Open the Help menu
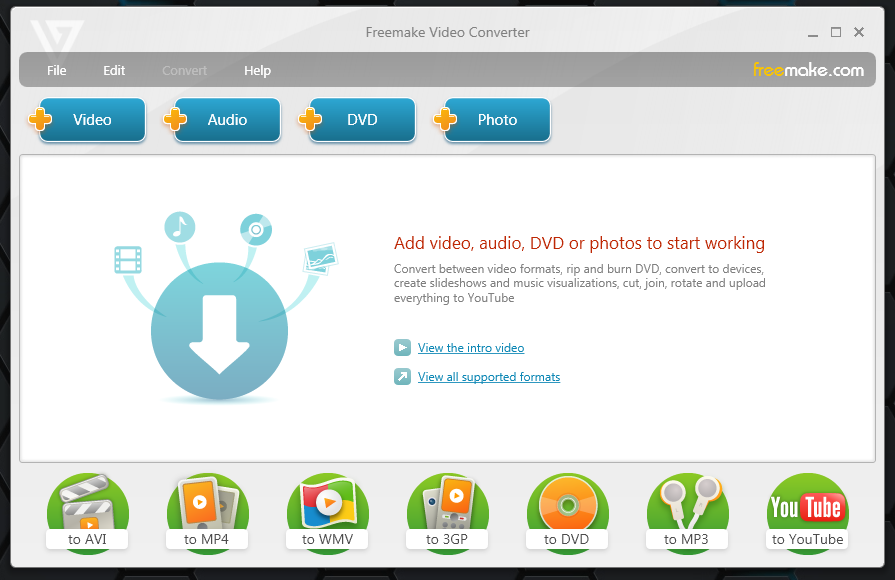The image size is (895, 580). click(257, 70)
